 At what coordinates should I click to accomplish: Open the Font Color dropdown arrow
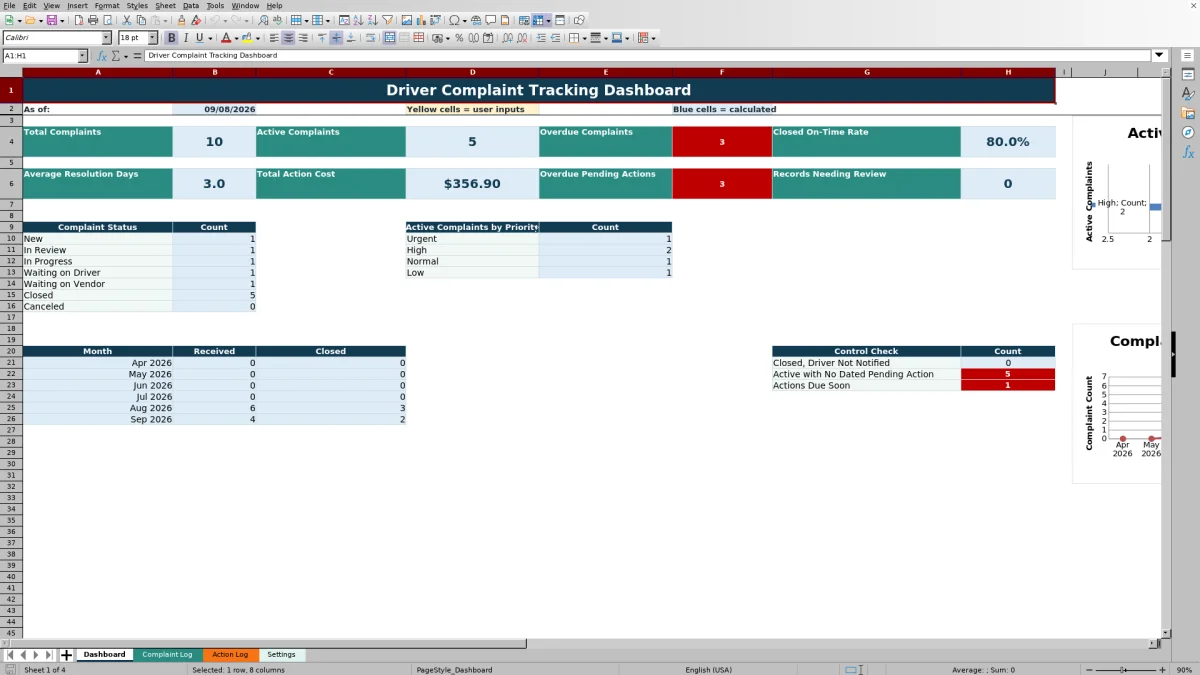click(x=236, y=38)
